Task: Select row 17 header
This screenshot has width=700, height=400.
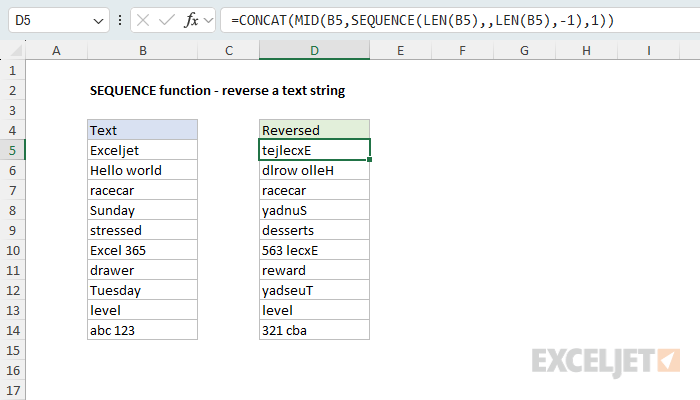Action: pos(12,390)
